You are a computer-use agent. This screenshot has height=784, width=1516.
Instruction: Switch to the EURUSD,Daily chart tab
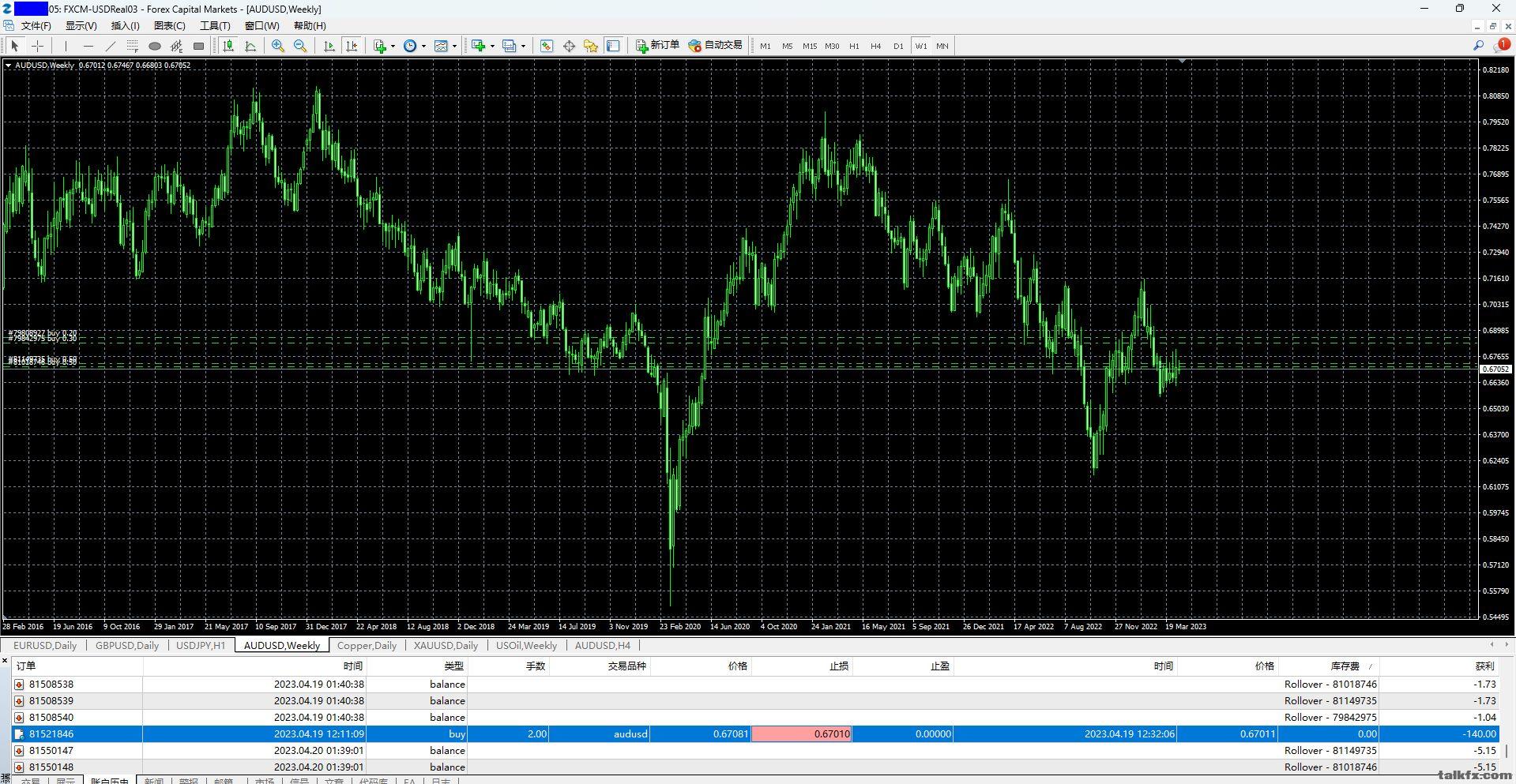point(45,645)
